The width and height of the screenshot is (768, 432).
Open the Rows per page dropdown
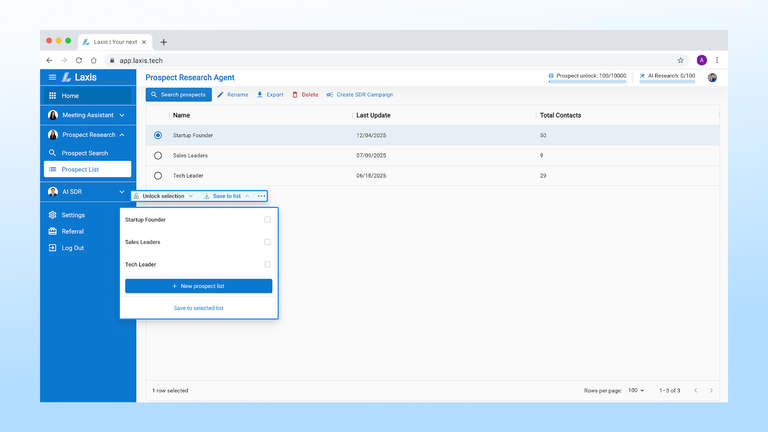(x=635, y=390)
